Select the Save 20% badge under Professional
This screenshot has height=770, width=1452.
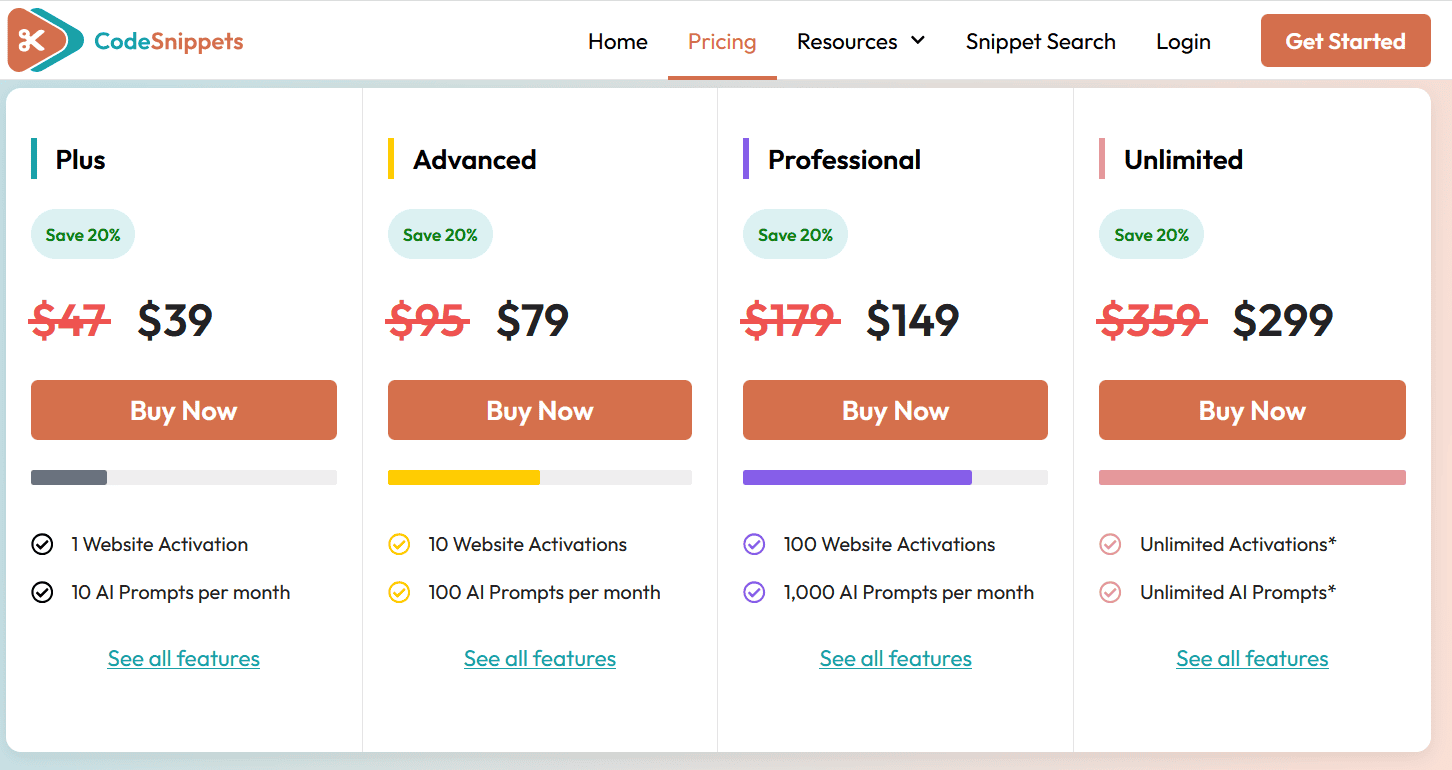795,233
